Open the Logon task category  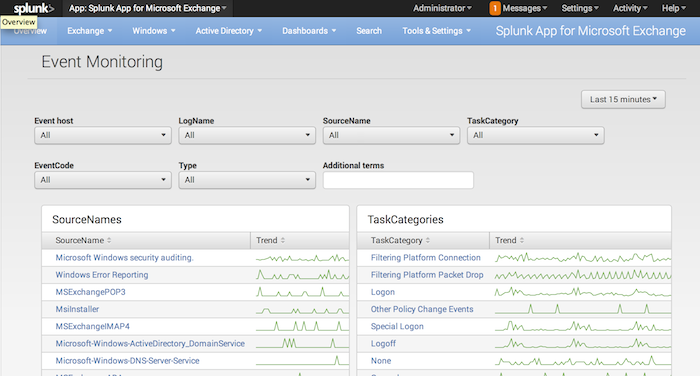click(x=383, y=292)
